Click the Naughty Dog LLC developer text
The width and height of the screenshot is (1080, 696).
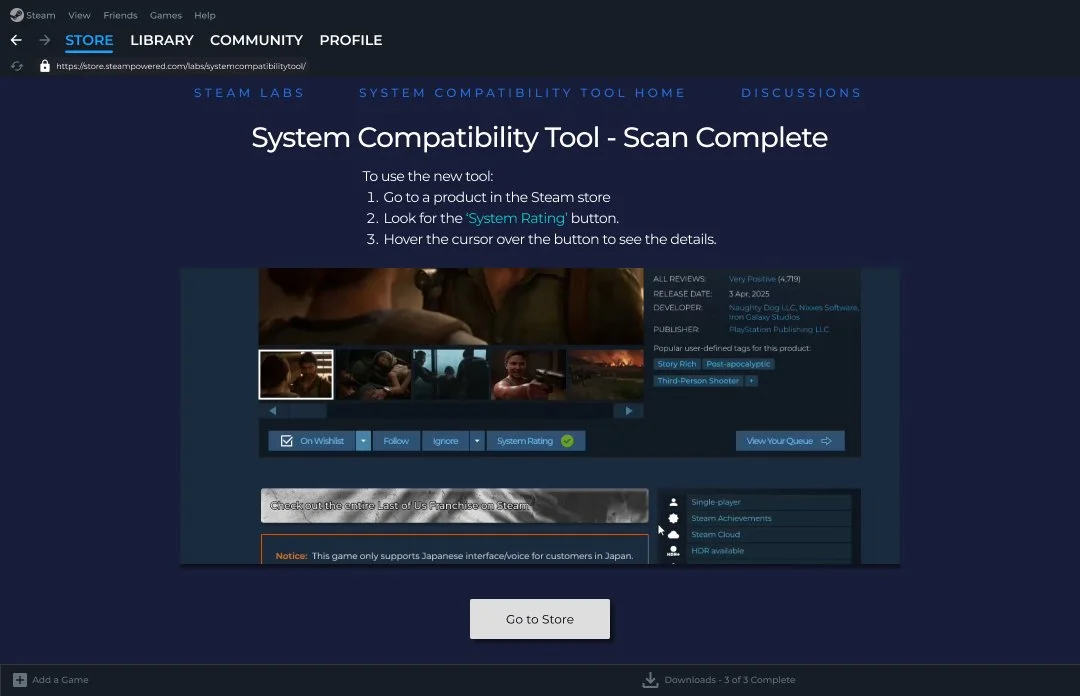coord(762,308)
